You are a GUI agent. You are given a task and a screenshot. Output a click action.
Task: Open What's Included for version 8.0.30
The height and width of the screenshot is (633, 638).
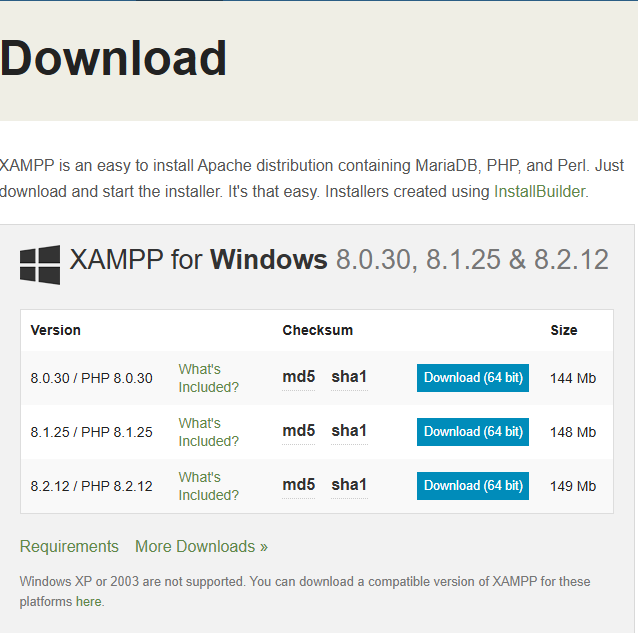(x=208, y=378)
